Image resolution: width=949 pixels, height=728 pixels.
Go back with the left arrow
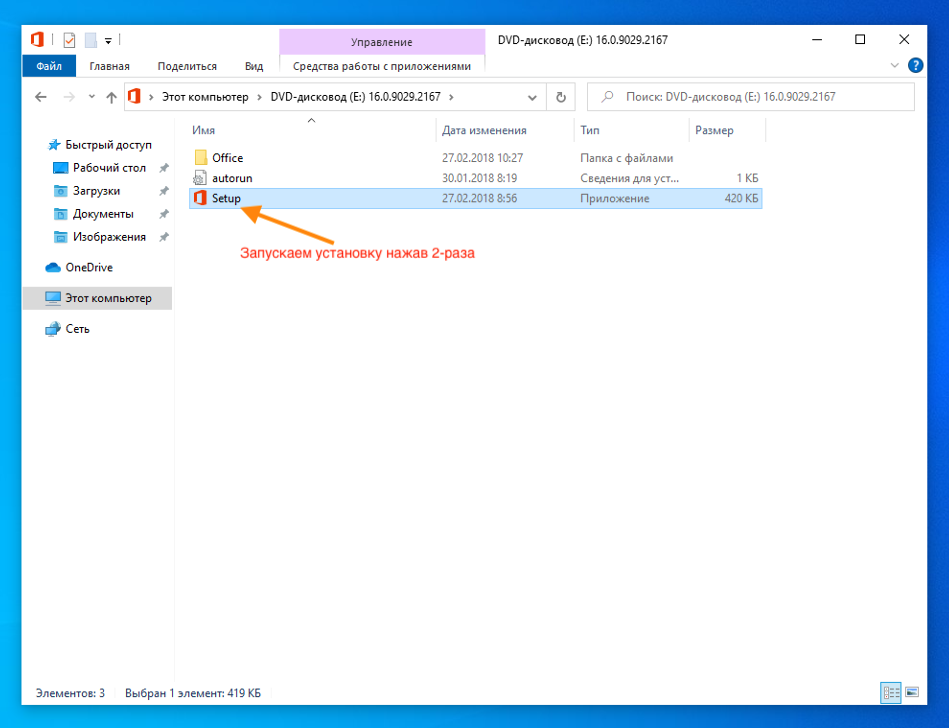click(x=41, y=97)
